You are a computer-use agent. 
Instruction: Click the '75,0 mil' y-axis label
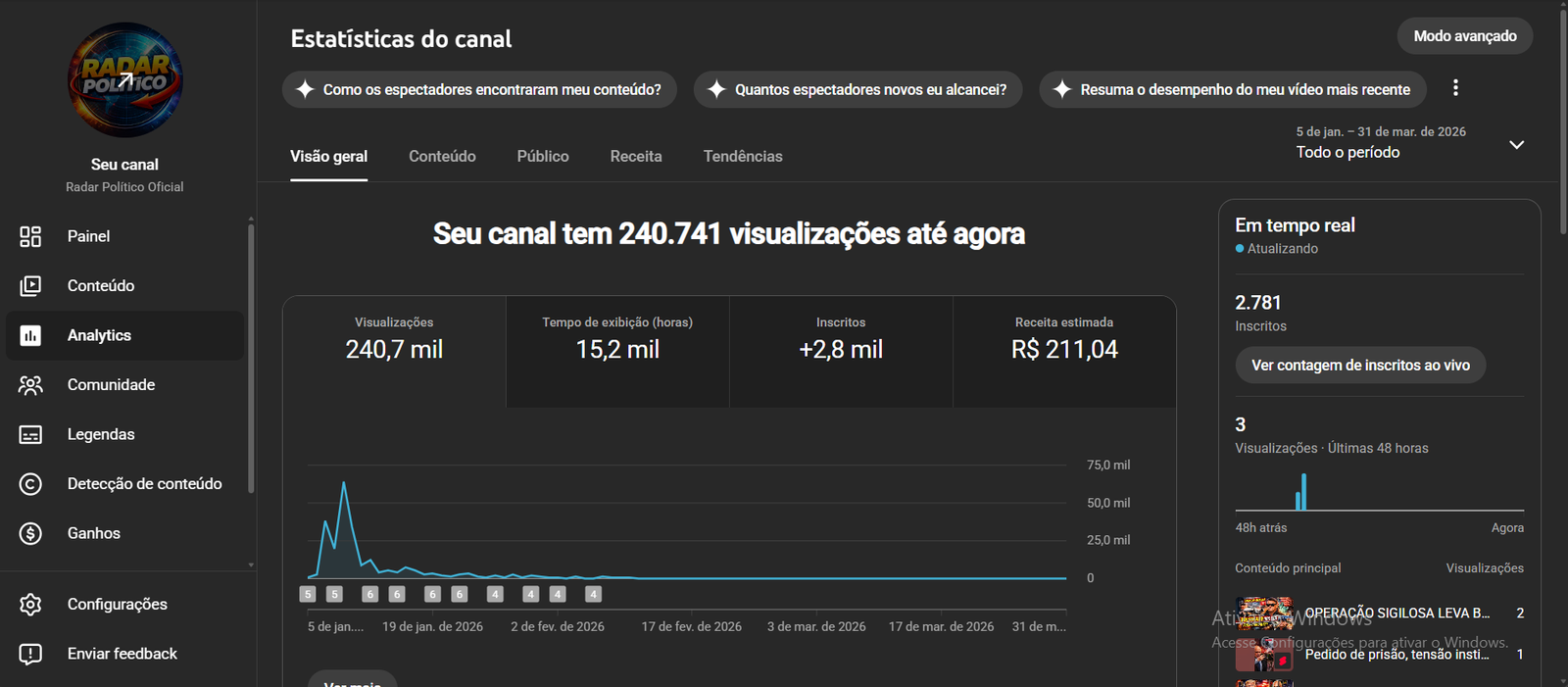click(x=1108, y=466)
